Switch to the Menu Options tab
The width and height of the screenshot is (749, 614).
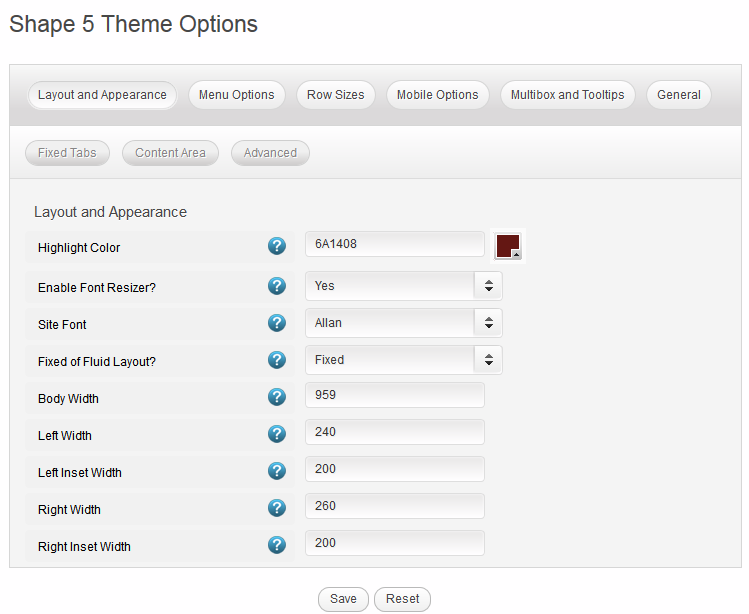pyautogui.click(x=236, y=95)
